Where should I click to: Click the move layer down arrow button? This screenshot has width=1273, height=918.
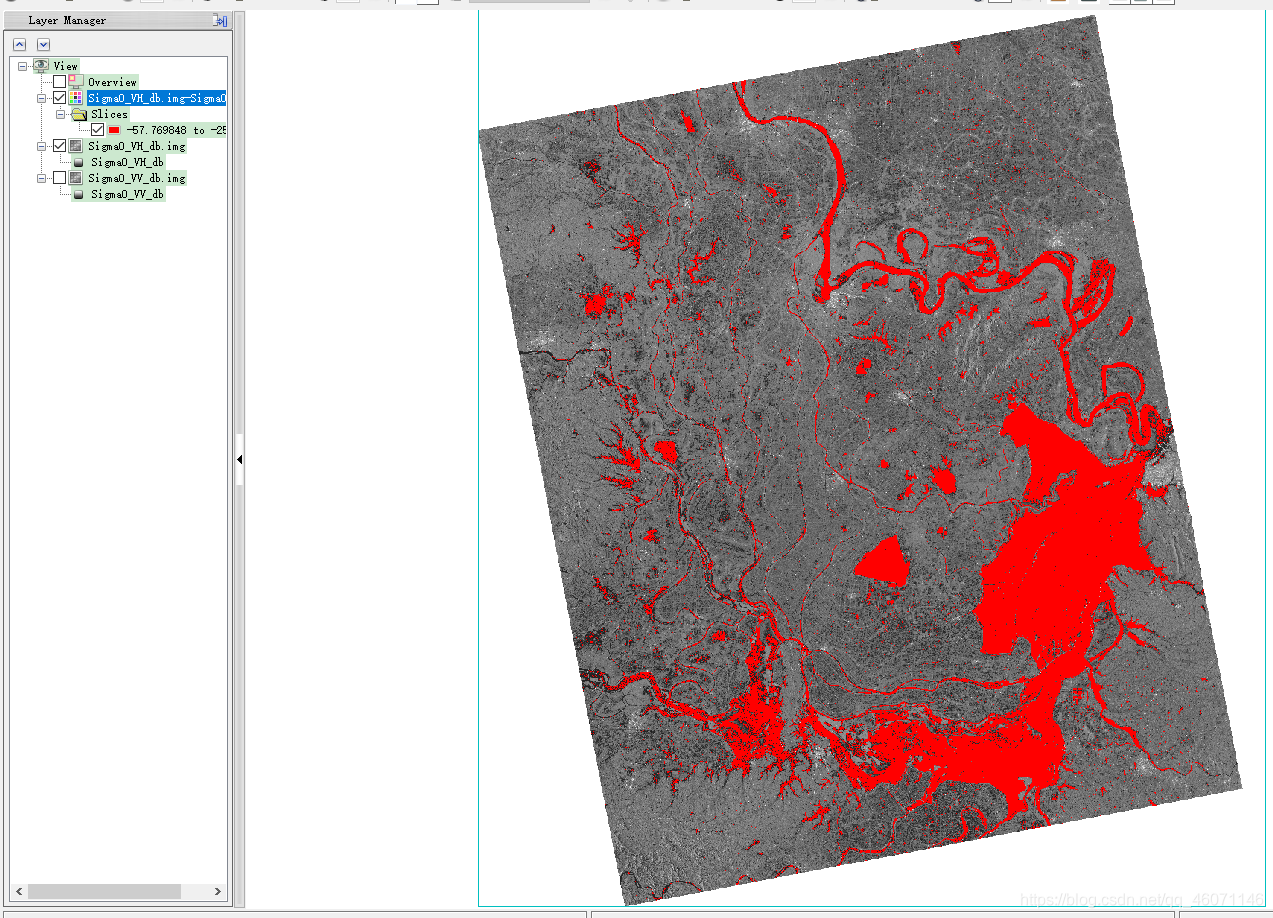click(x=43, y=44)
